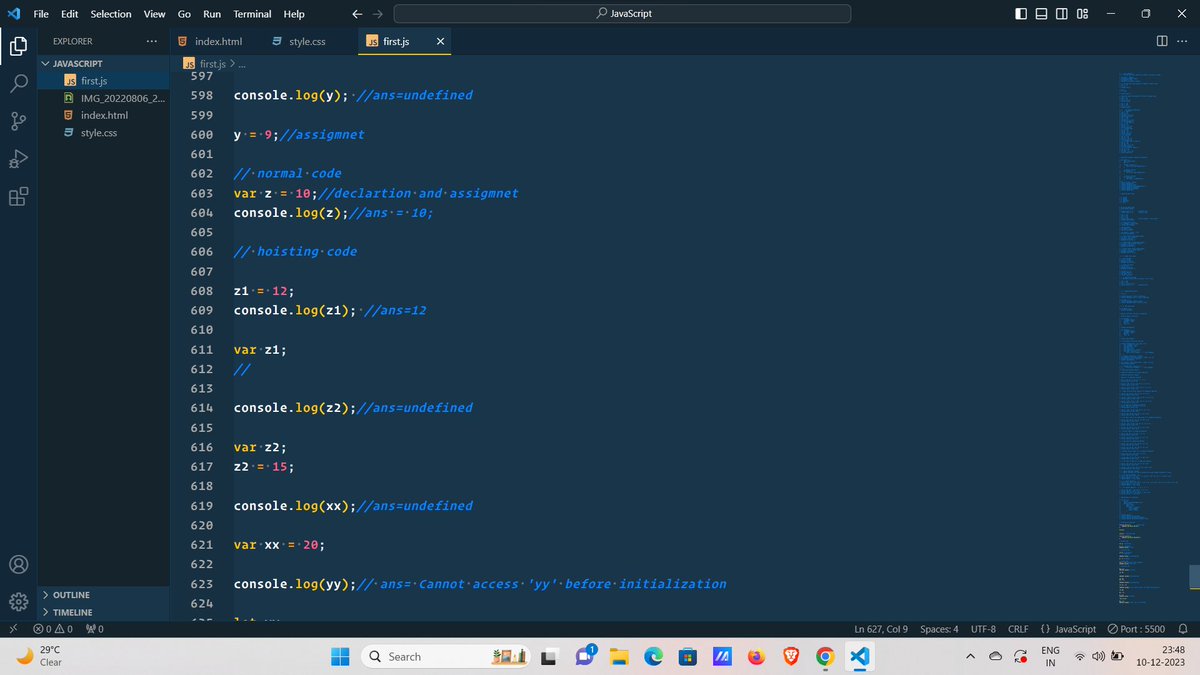Open the Edit menu
This screenshot has width=1200, height=675.
point(69,14)
